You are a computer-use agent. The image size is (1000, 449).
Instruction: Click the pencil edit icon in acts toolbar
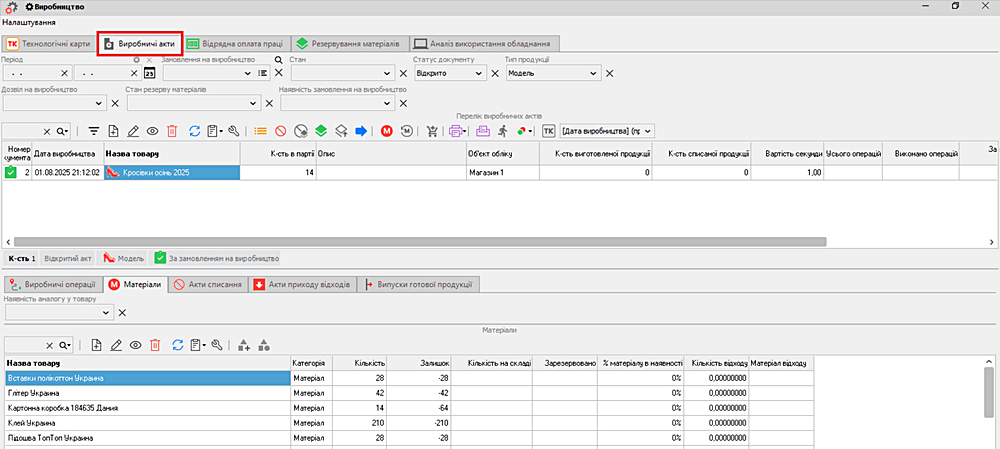(133, 131)
